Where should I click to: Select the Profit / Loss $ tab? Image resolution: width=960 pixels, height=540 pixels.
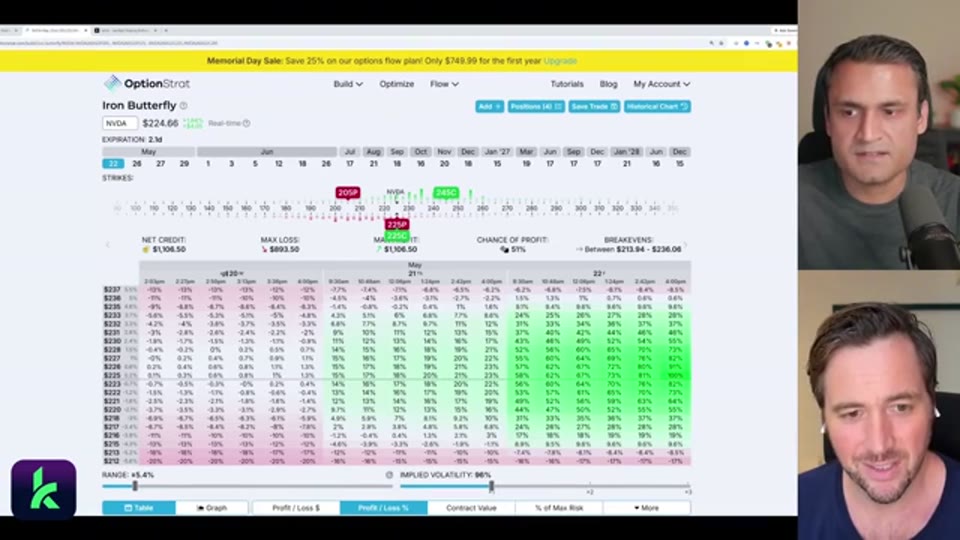click(296, 508)
